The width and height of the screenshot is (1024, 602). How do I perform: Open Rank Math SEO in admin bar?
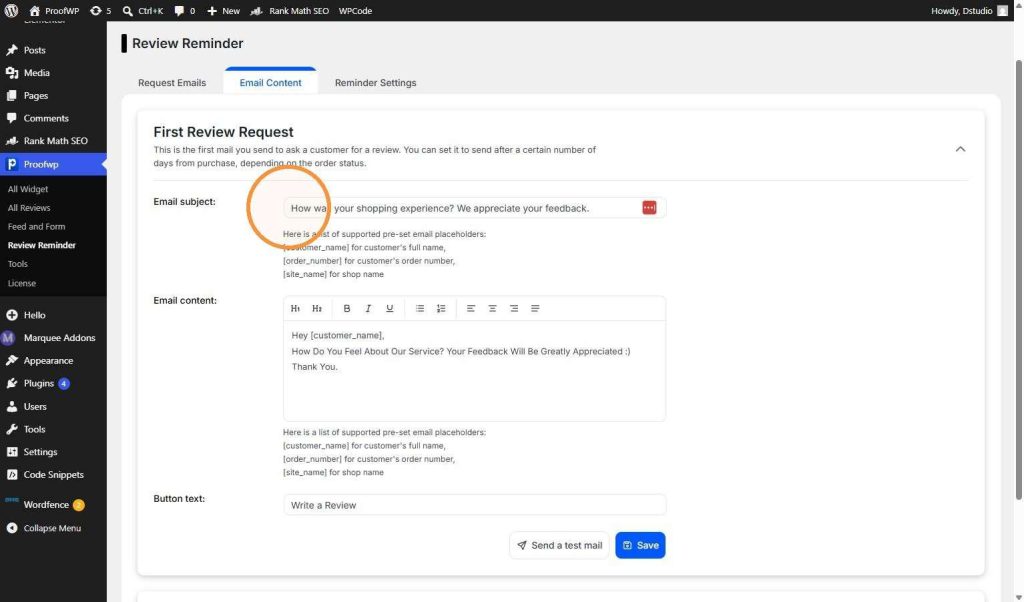(289, 10)
